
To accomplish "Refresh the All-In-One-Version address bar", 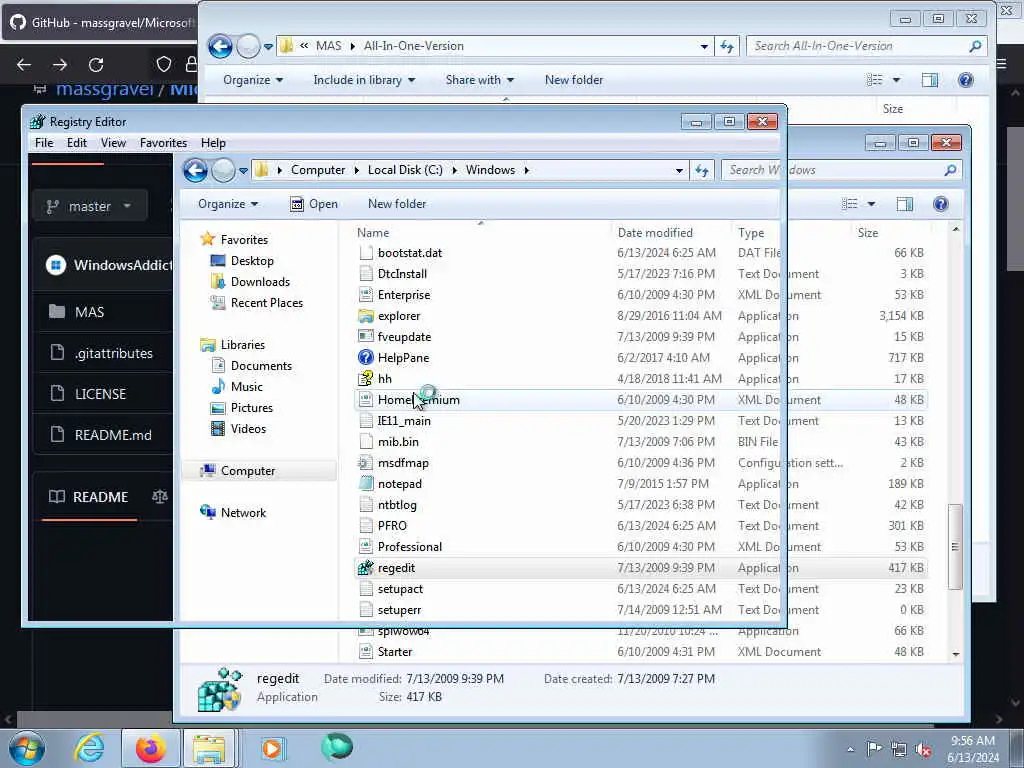I will [727, 46].
